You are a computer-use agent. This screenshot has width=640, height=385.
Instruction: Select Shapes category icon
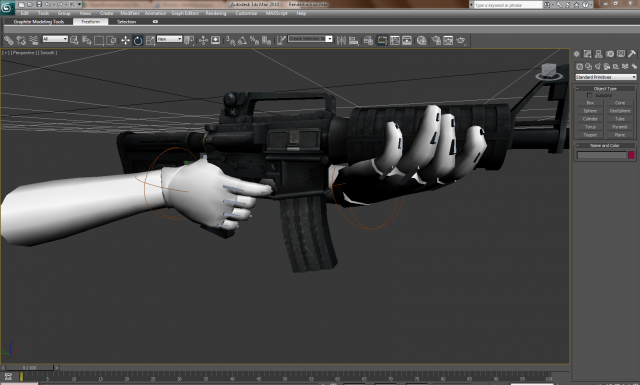coord(588,67)
